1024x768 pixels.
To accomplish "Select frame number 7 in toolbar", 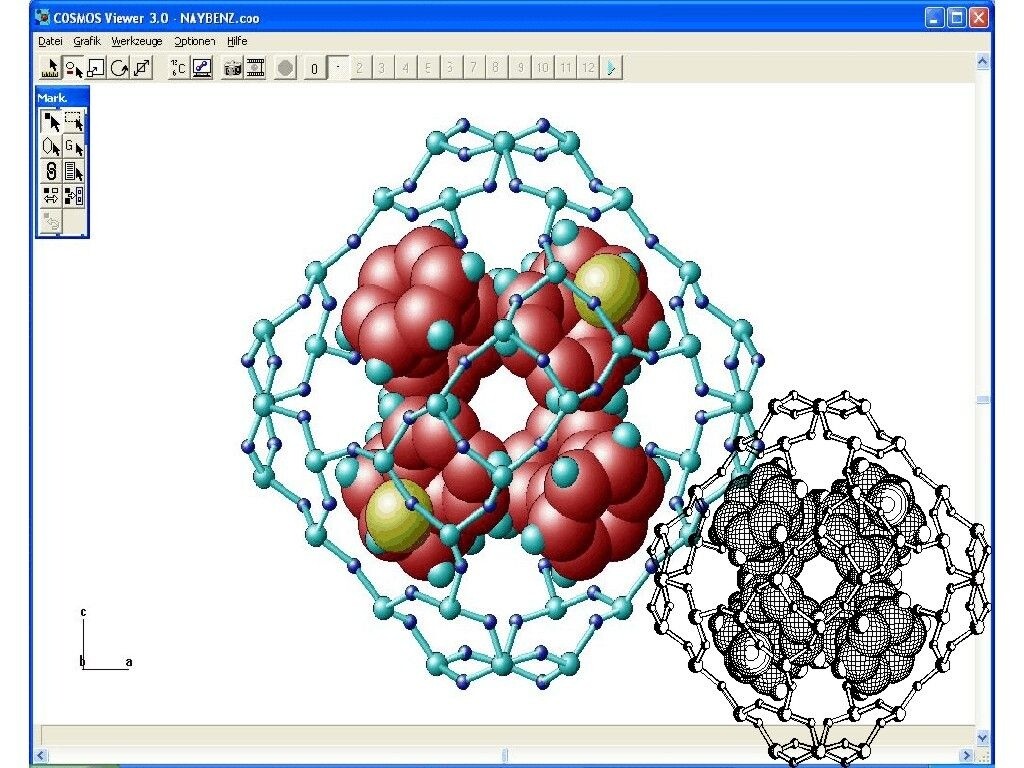I will click(473, 67).
